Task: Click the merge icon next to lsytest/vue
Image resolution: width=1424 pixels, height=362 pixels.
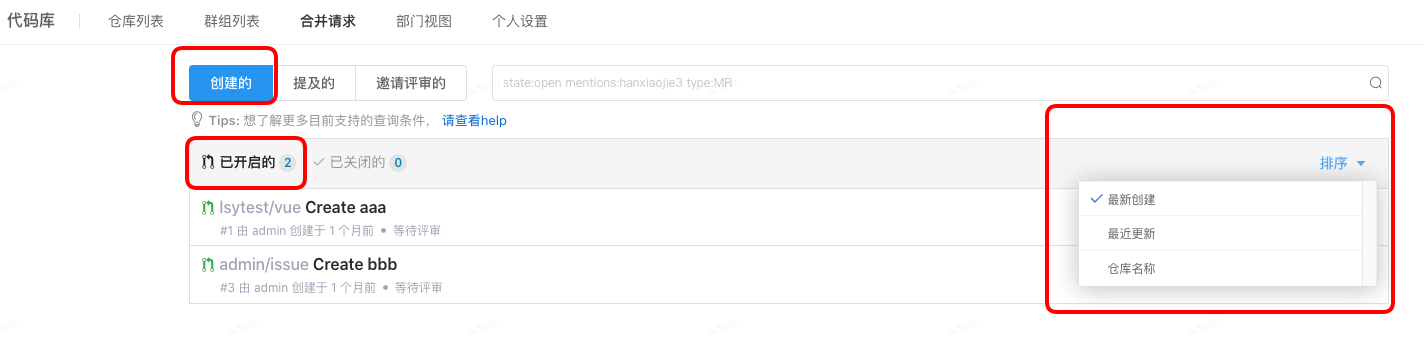Action: 208,208
